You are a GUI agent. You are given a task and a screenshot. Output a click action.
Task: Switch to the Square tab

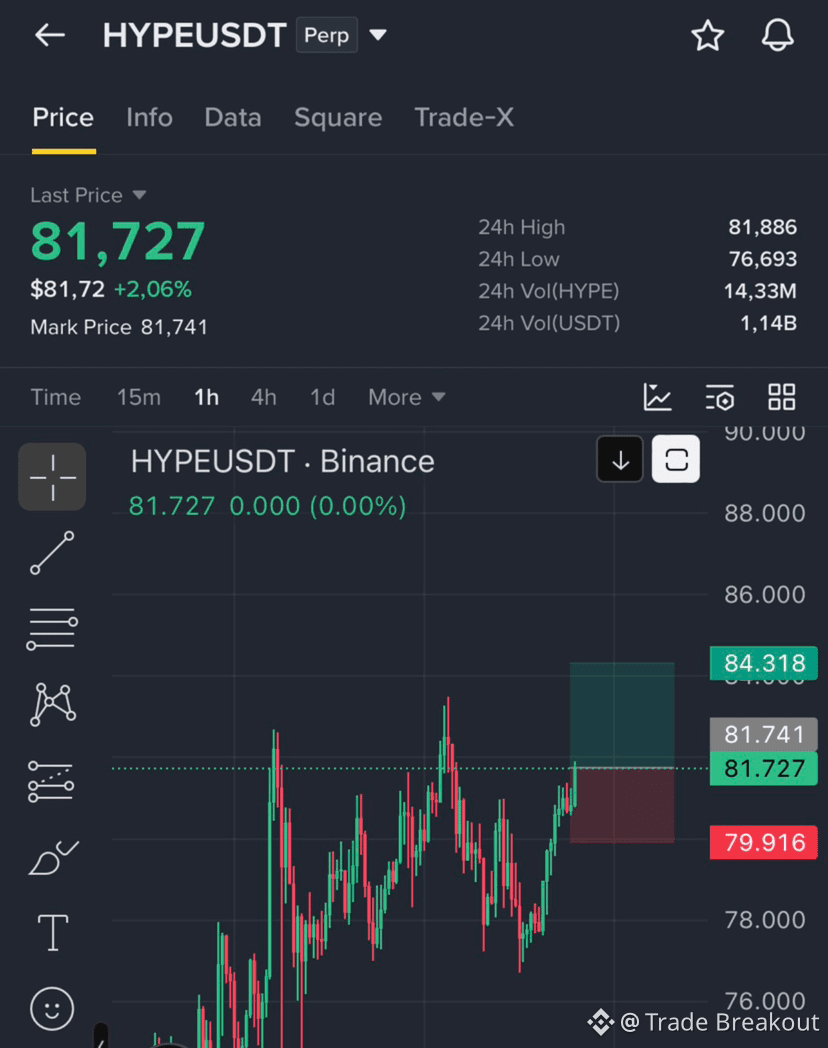pyautogui.click(x=338, y=118)
